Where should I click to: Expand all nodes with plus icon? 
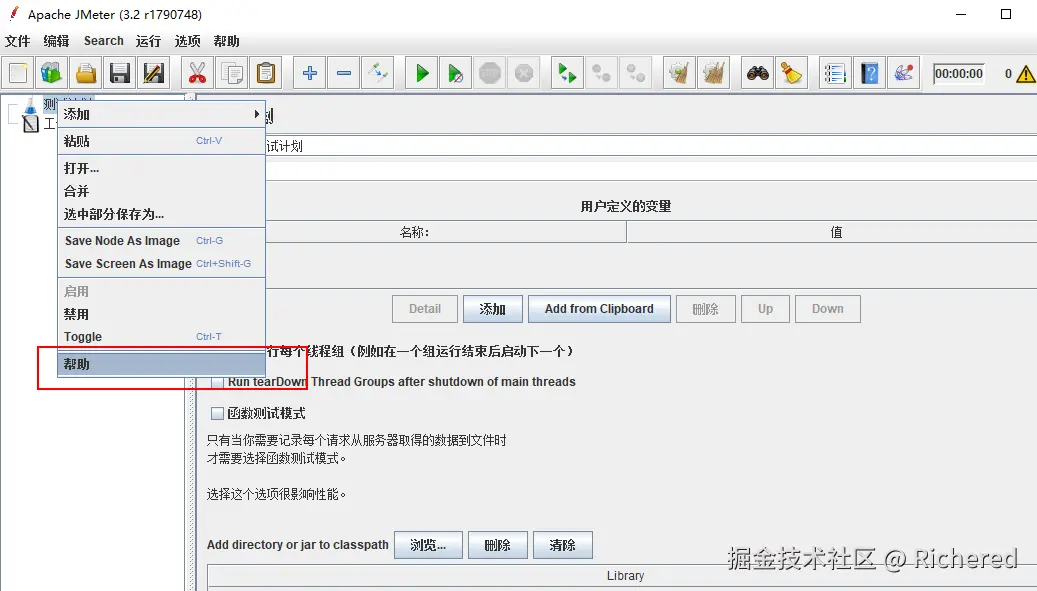point(310,73)
